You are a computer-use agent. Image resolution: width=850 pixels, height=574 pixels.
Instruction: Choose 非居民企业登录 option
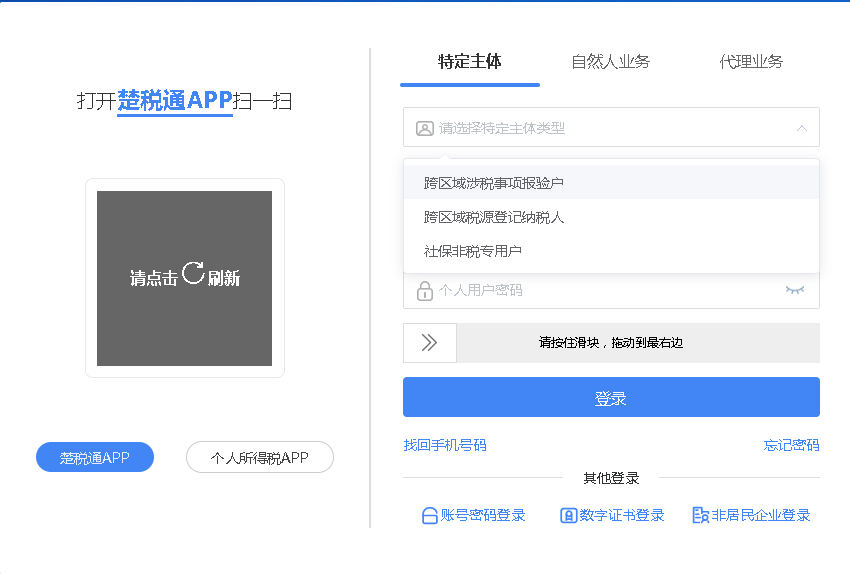pos(751,515)
